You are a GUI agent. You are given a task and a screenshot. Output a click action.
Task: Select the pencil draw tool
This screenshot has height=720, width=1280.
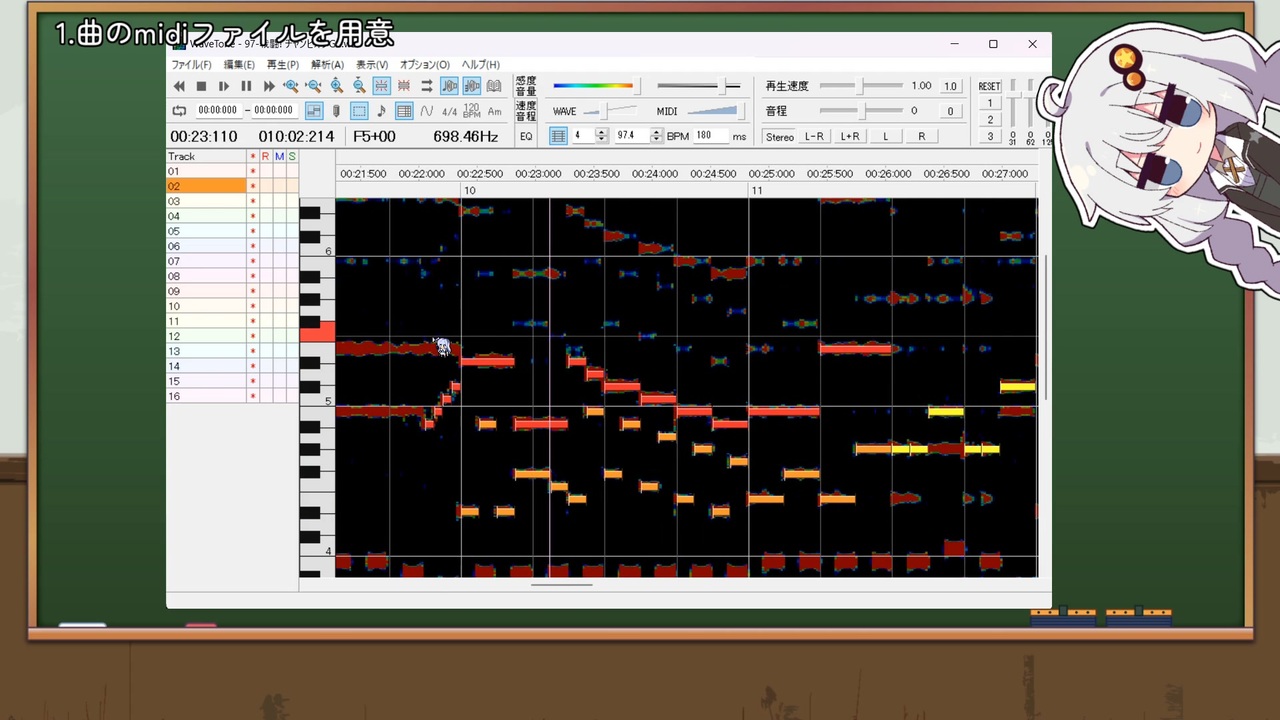click(x=337, y=111)
